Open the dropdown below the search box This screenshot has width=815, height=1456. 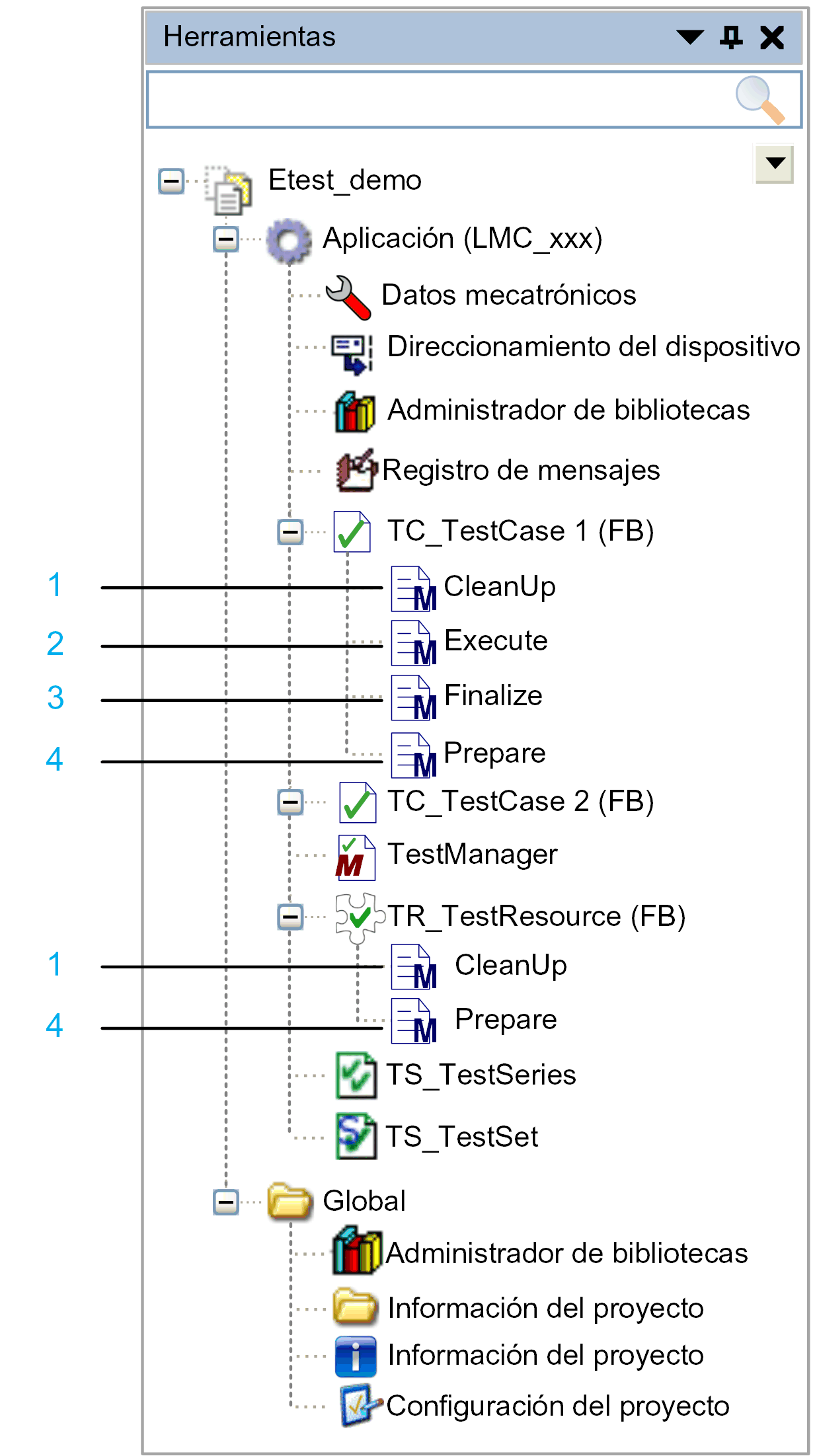click(775, 163)
